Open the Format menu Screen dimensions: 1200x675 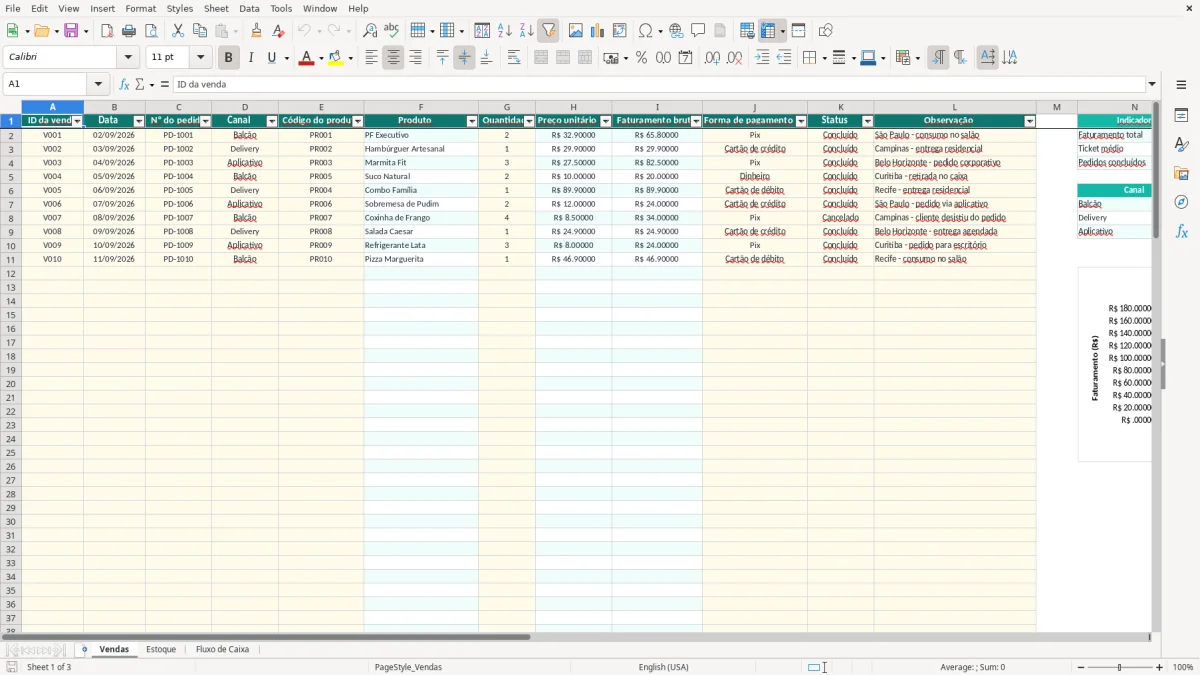[141, 8]
